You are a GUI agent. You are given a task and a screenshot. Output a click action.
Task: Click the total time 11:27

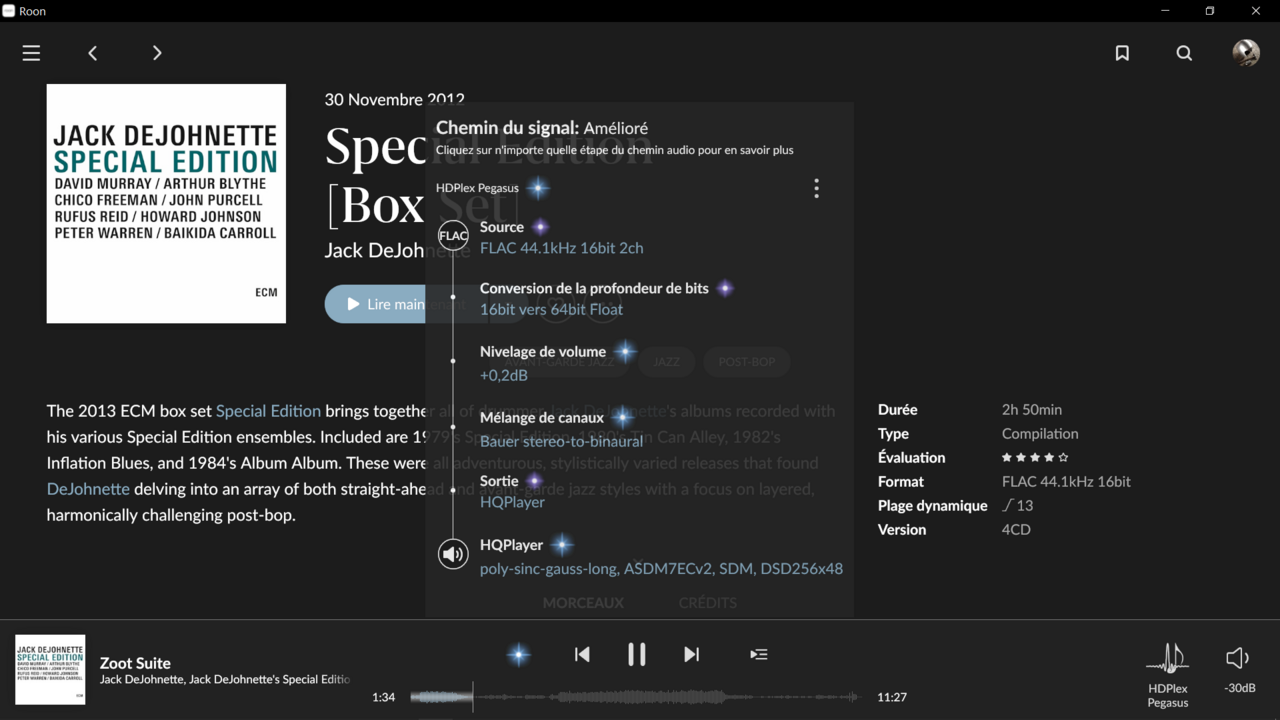click(892, 697)
